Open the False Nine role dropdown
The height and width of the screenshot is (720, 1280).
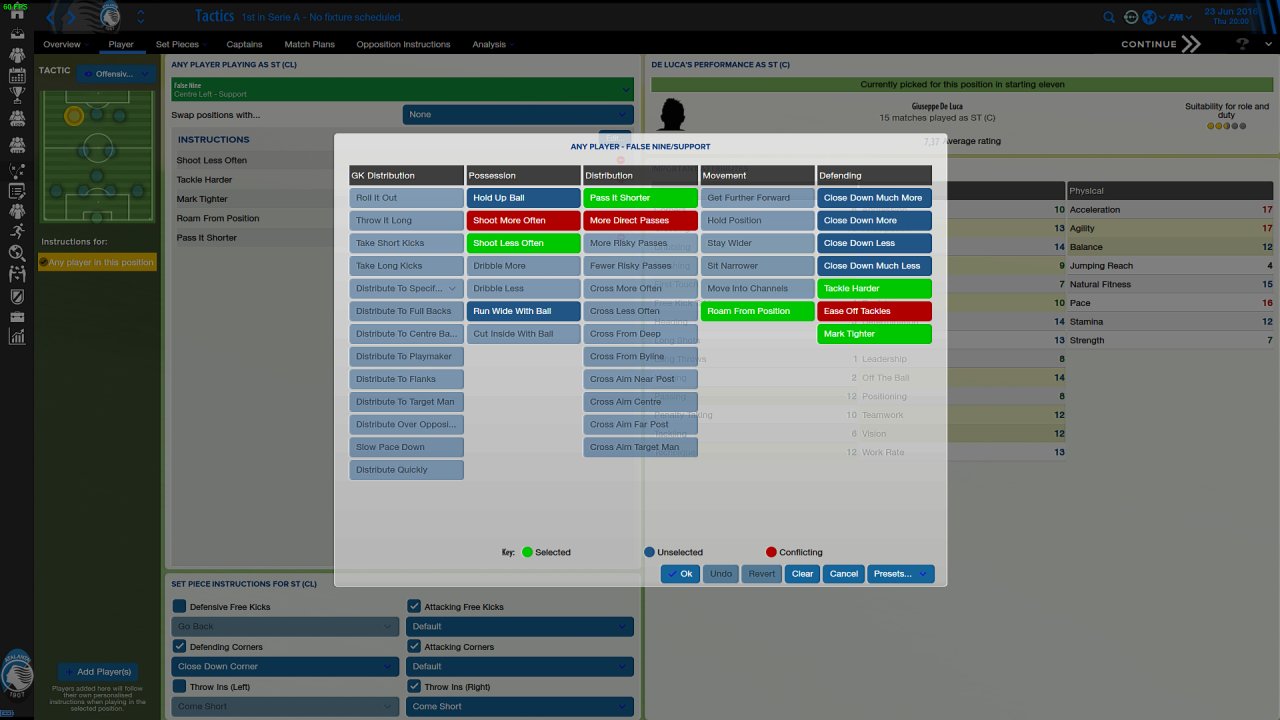402,90
